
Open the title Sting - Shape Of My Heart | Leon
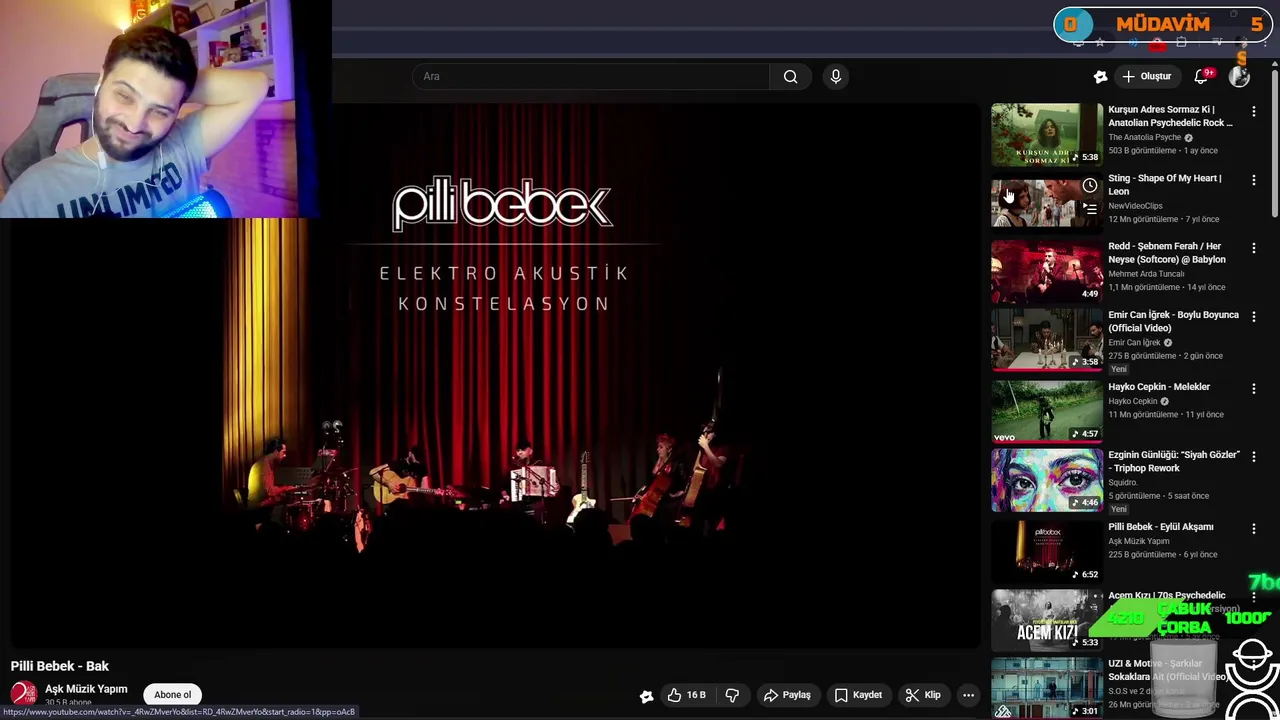click(1165, 184)
